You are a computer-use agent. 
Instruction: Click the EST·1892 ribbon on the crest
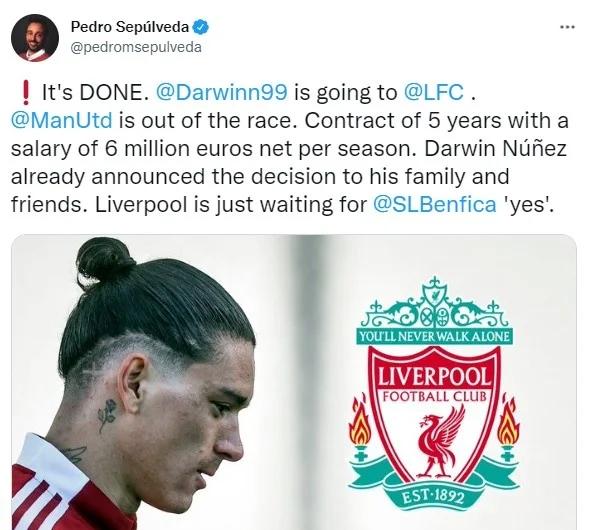(433, 497)
